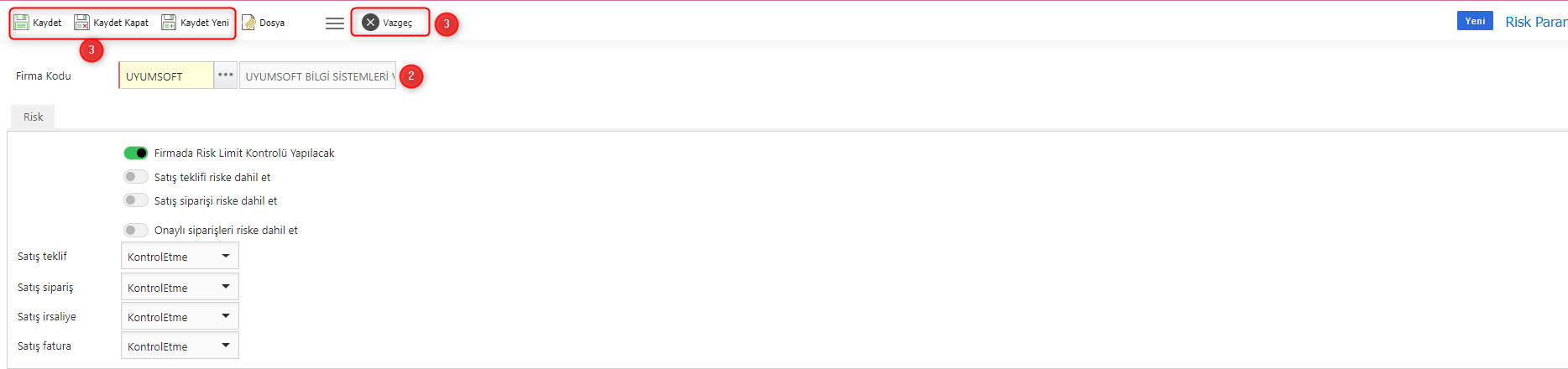This screenshot has height=369, width=1568.
Task: Enable Satış teklifi riske dahil et
Action: tap(135, 177)
